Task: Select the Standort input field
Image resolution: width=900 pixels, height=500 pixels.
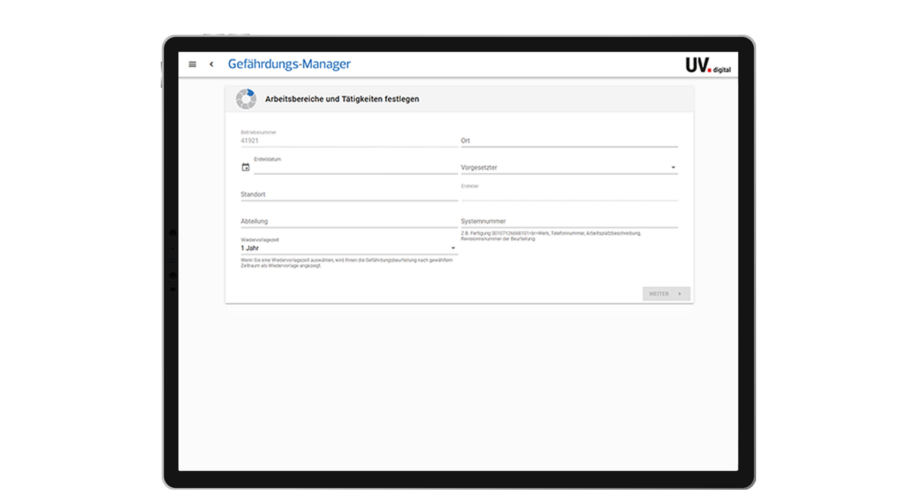Action: [349, 194]
